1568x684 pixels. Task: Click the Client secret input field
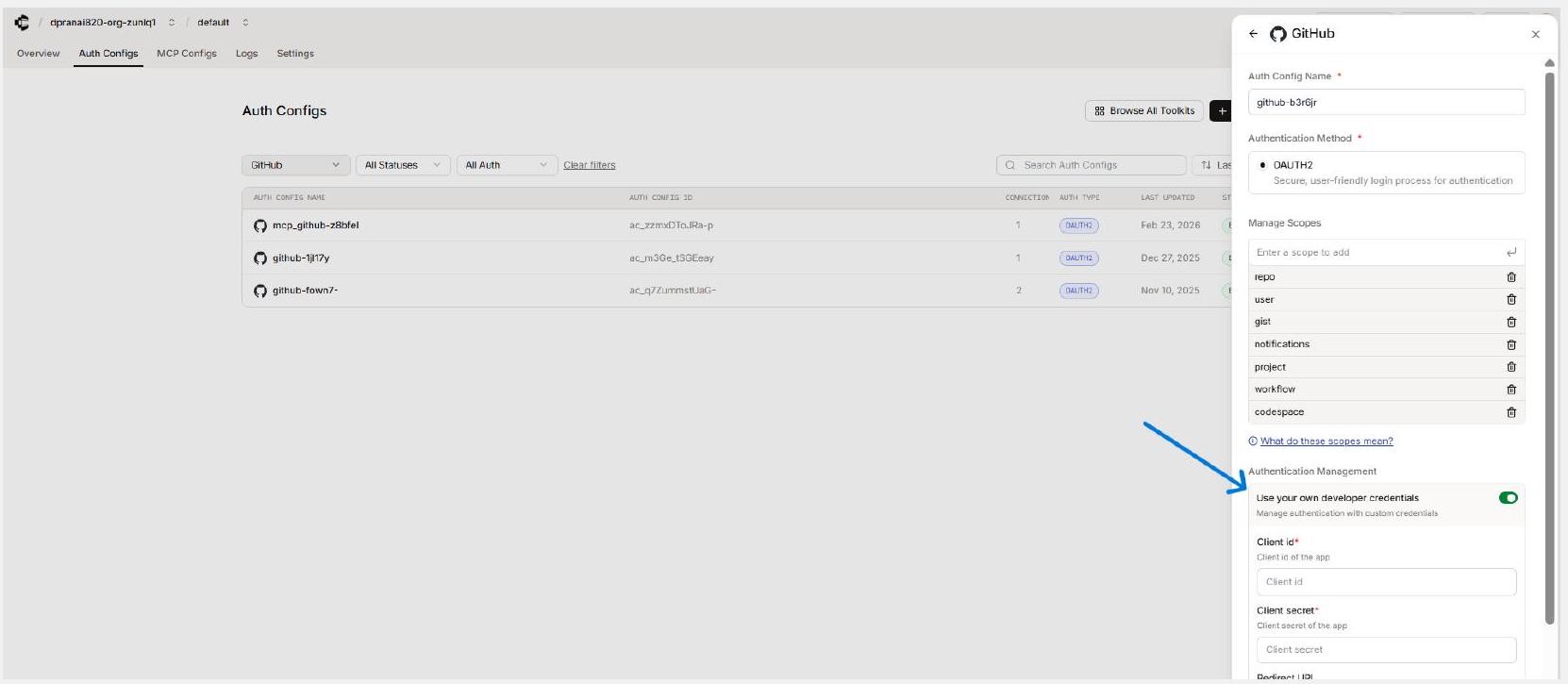(1386, 650)
